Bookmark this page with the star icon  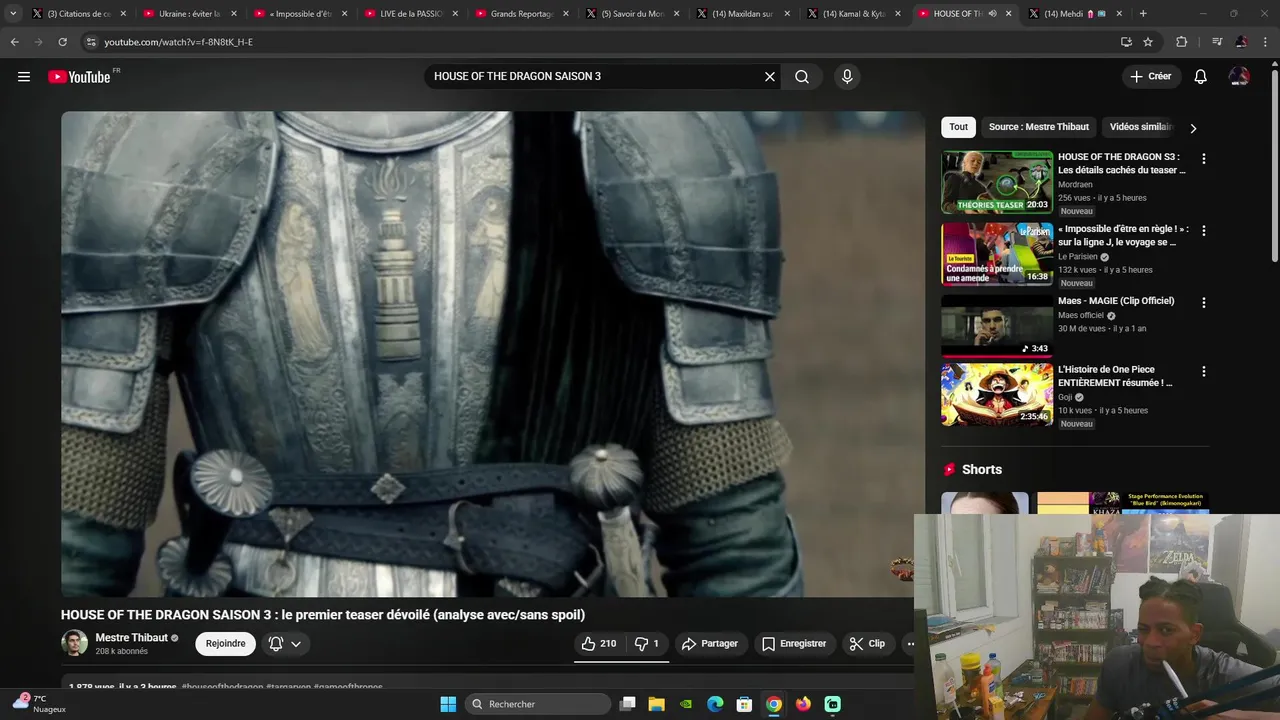[1148, 42]
